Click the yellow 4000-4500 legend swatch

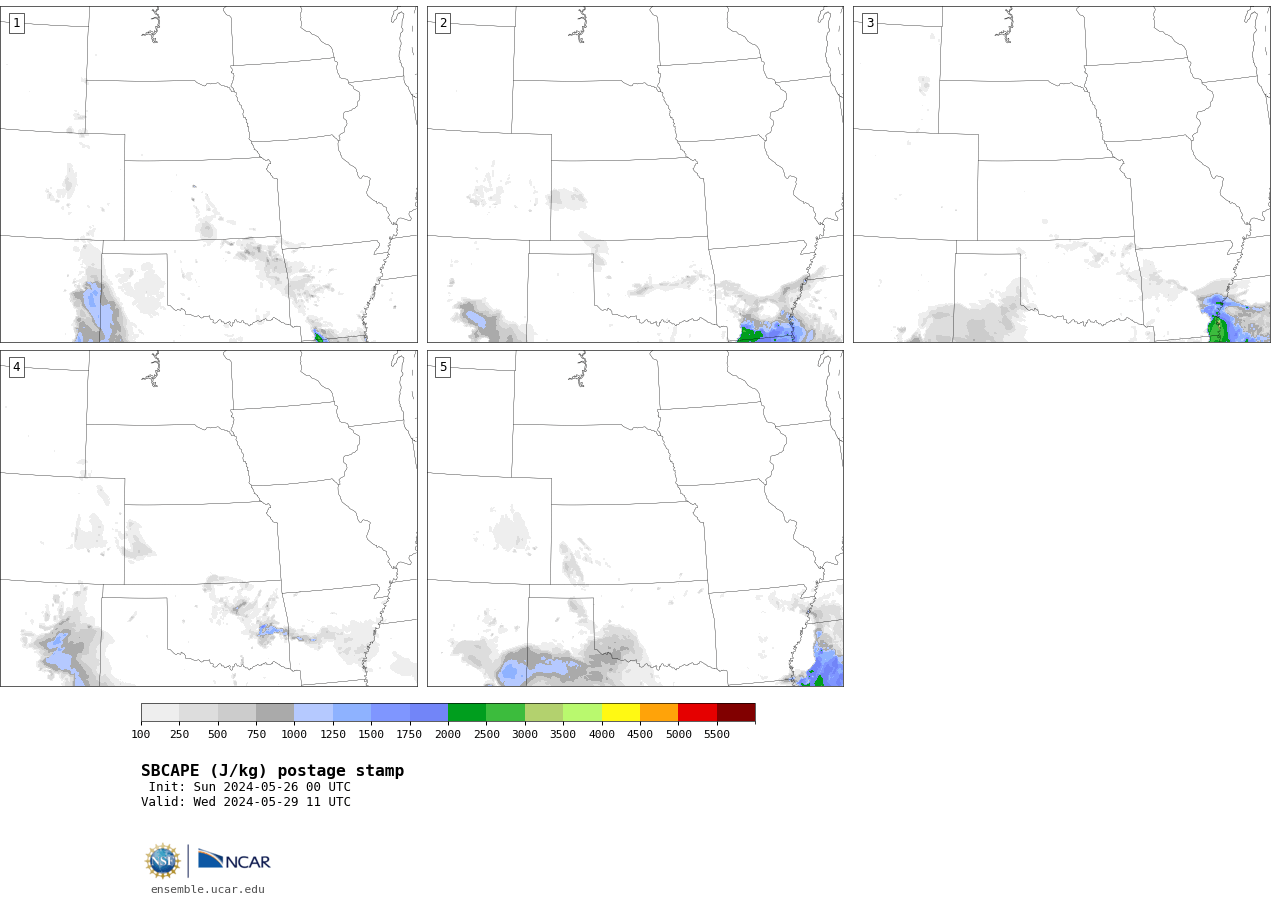coord(621,712)
